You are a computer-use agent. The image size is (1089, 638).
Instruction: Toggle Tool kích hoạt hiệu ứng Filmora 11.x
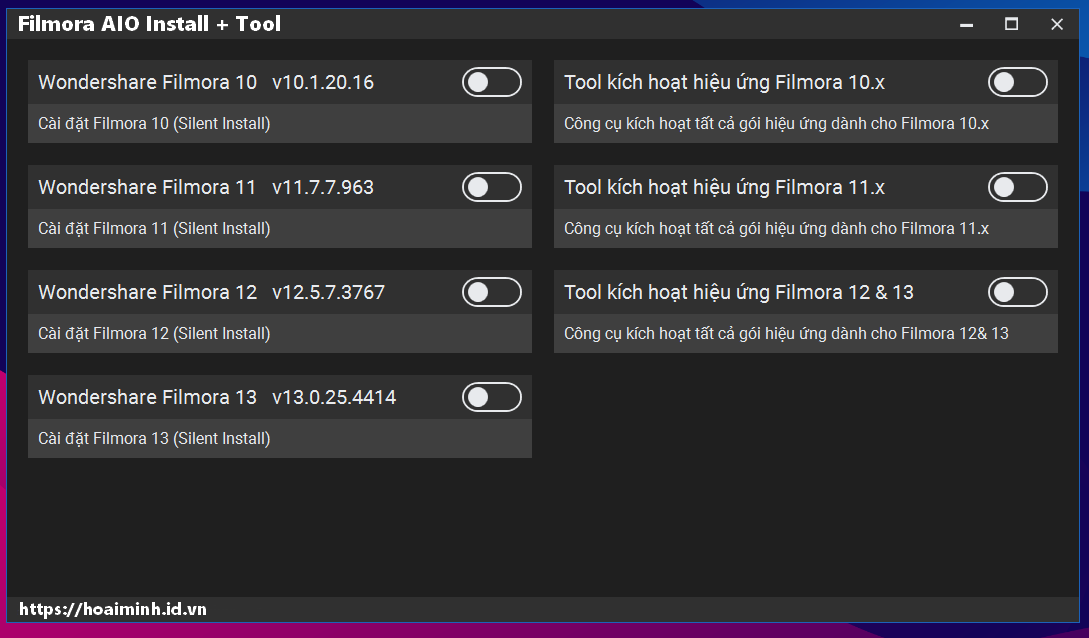tap(1017, 187)
